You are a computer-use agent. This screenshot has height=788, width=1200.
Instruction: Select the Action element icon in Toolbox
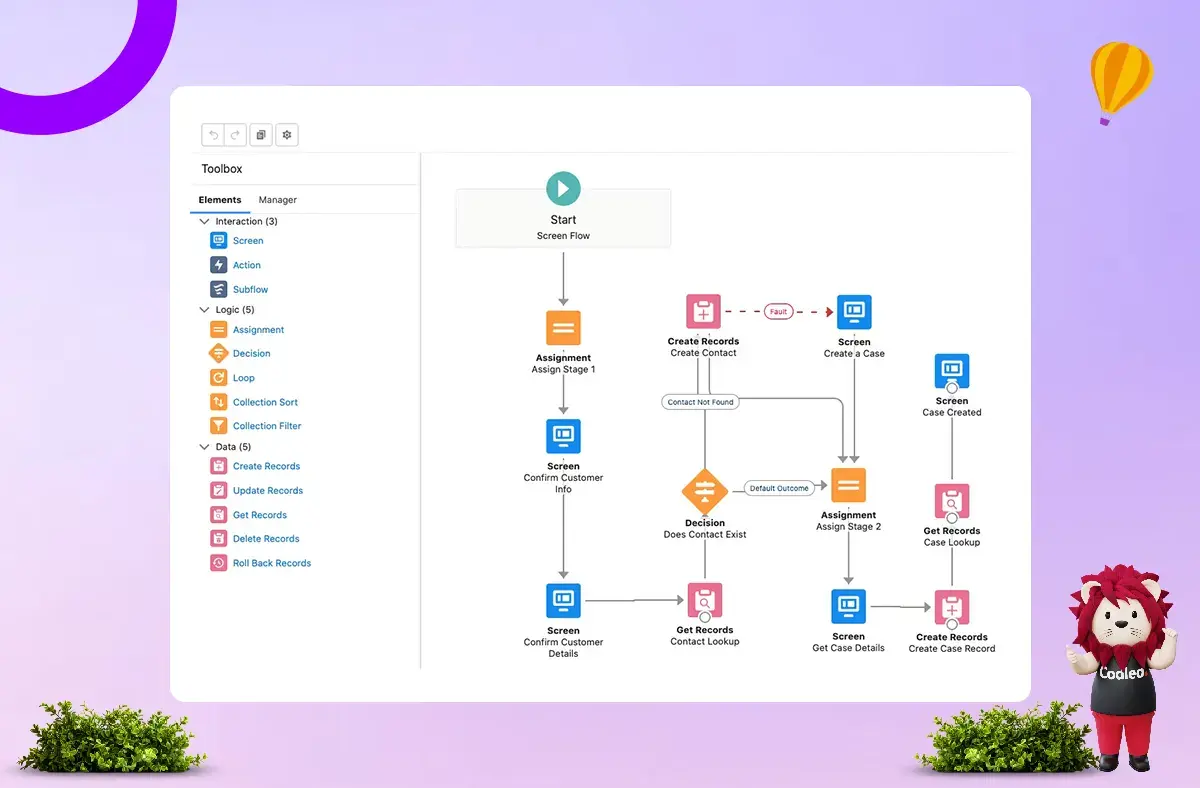point(219,265)
